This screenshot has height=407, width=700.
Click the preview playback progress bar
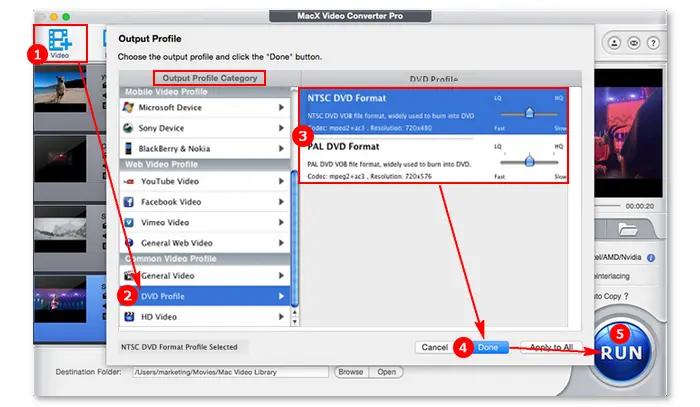click(607, 206)
